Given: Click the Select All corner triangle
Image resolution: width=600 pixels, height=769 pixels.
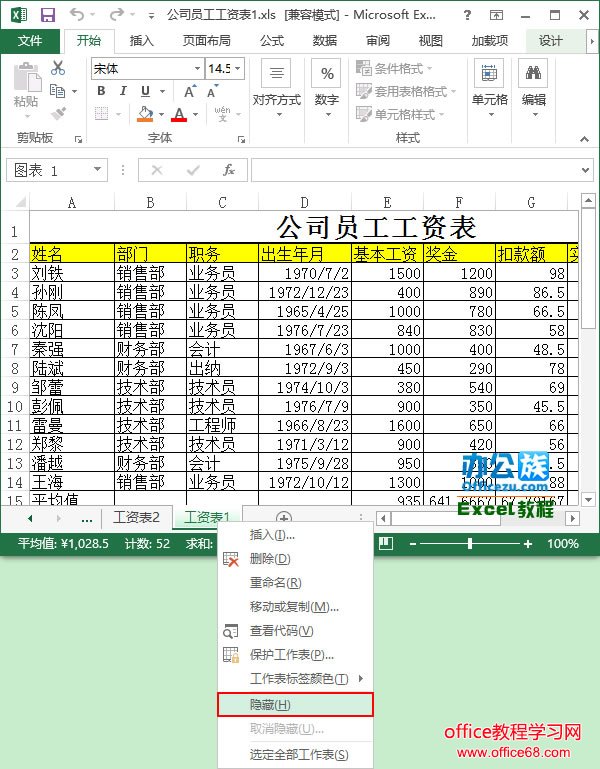Looking at the screenshot, I should [x=19, y=202].
